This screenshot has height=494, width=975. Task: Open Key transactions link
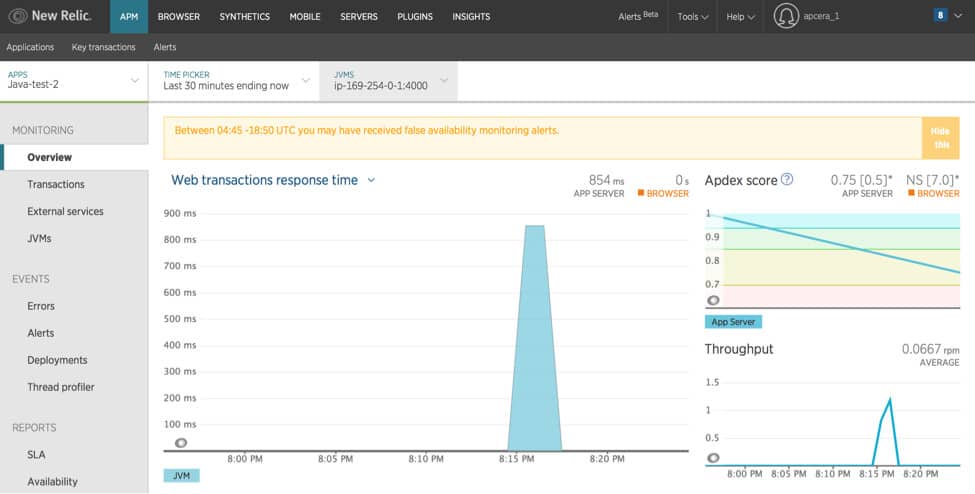103,47
